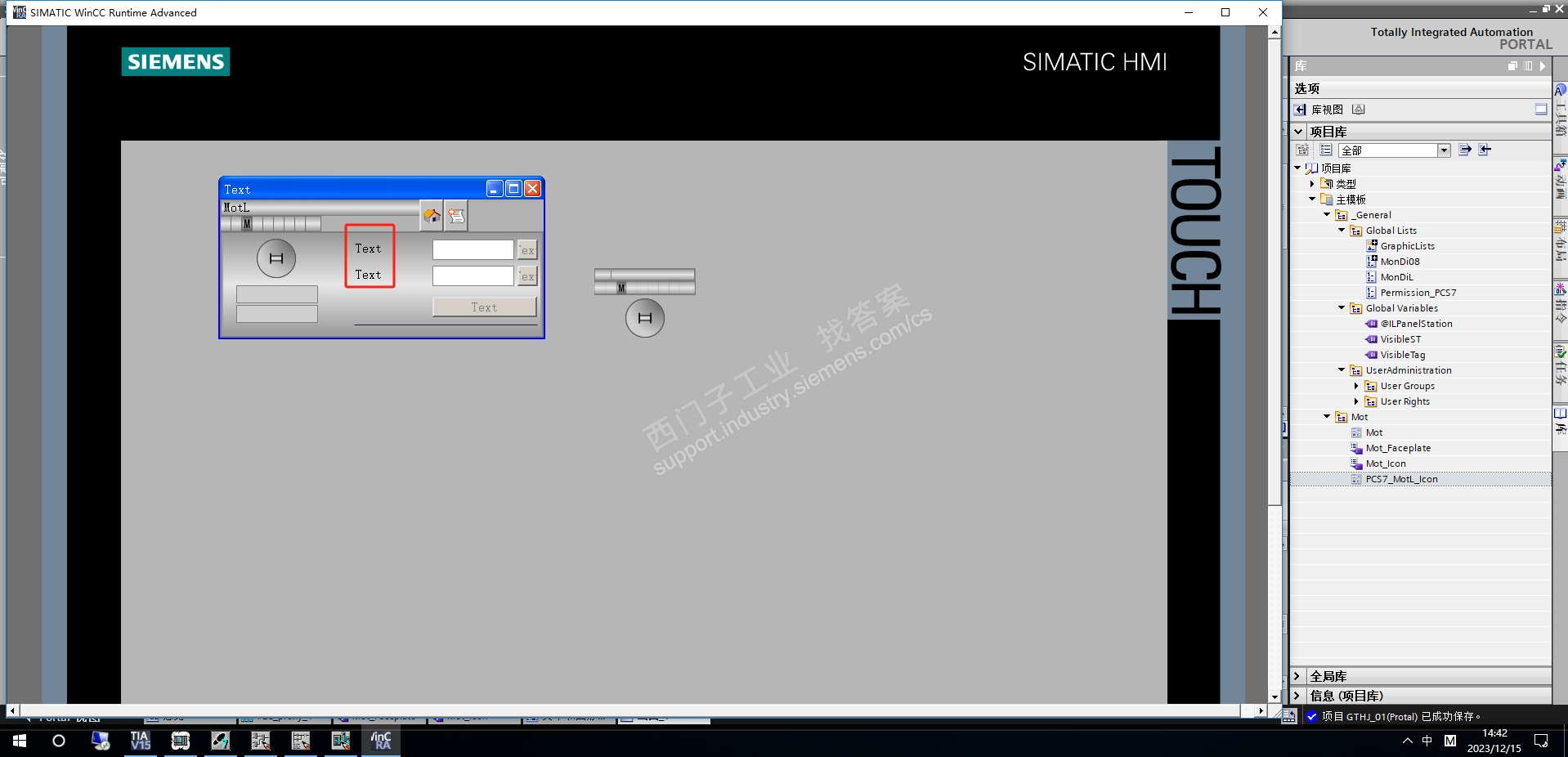Click the right-arrow list icon after the filter
The width and height of the screenshot is (1568, 757).
tap(1465, 150)
